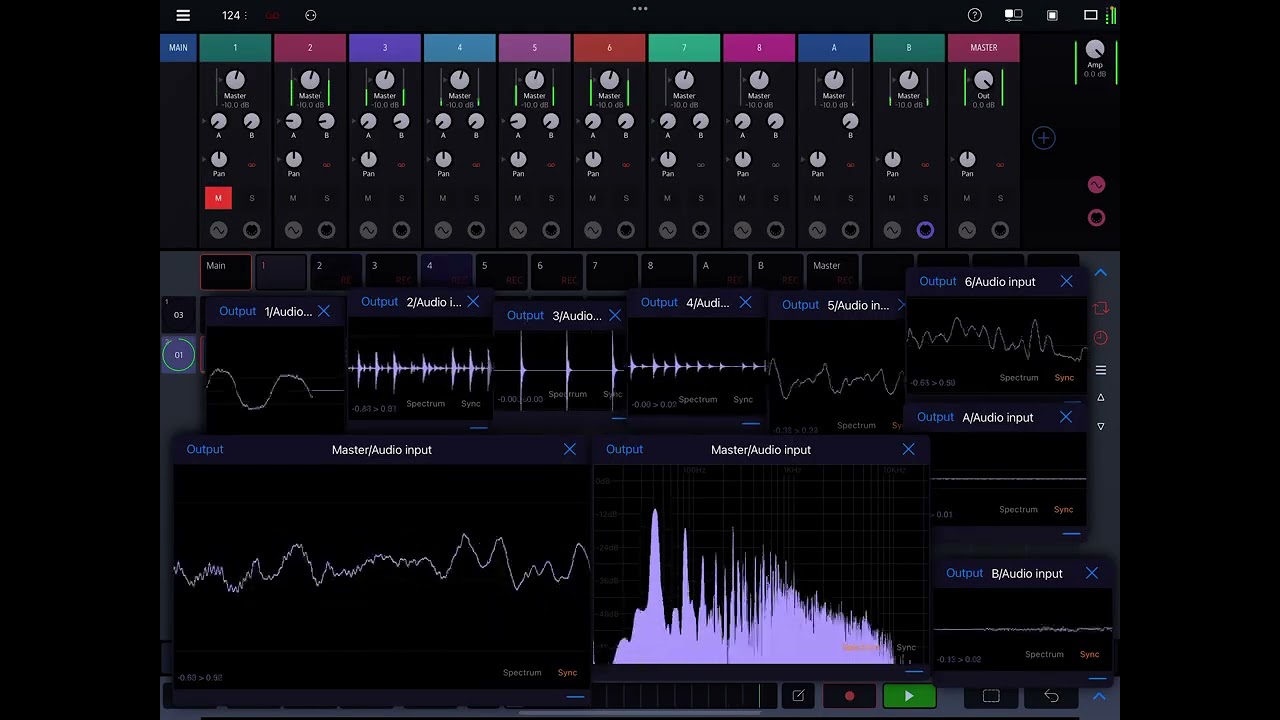Select the pink ring icon on right edge
This screenshot has height=720, width=1280.
click(x=1096, y=217)
